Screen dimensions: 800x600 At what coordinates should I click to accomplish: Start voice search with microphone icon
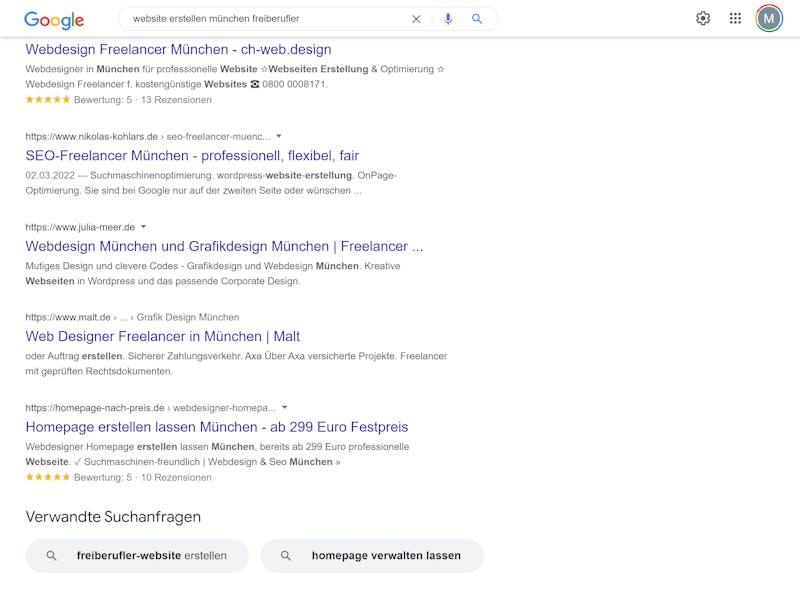click(448, 19)
